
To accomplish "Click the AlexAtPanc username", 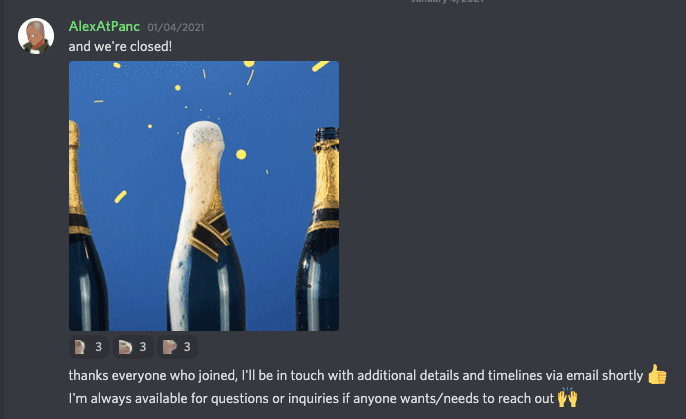I will pyautogui.click(x=104, y=27).
